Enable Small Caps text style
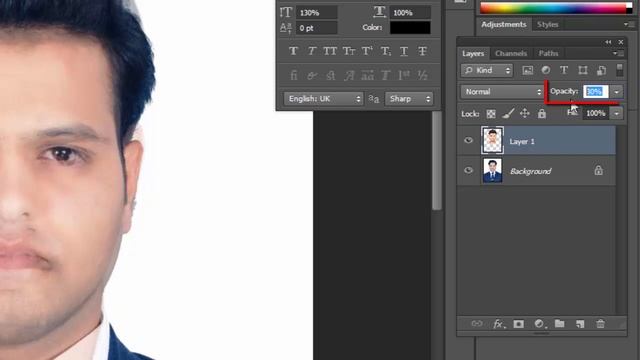The height and width of the screenshot is (360, 640). pos(349,51)
